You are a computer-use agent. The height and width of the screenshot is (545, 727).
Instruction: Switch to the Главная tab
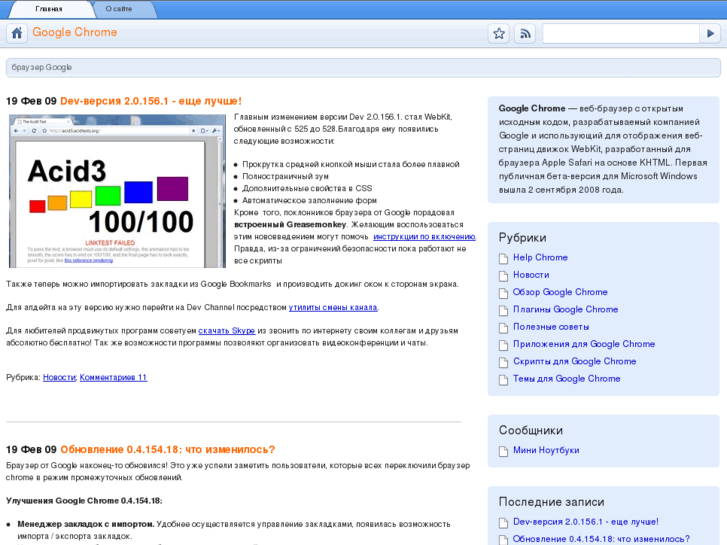[49, 9]
